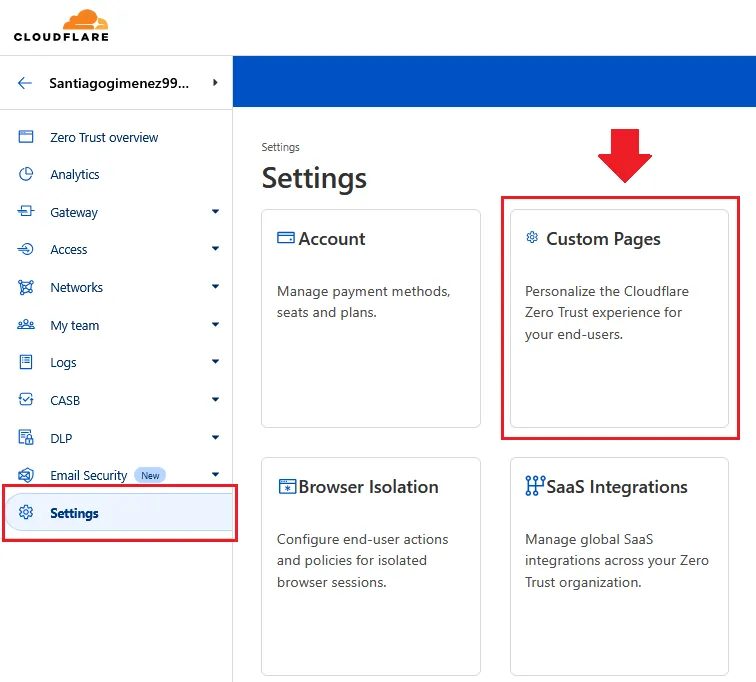756x682 pixels.
Task: Select Zero Trust overview menu item
Action: coord(104,137)
